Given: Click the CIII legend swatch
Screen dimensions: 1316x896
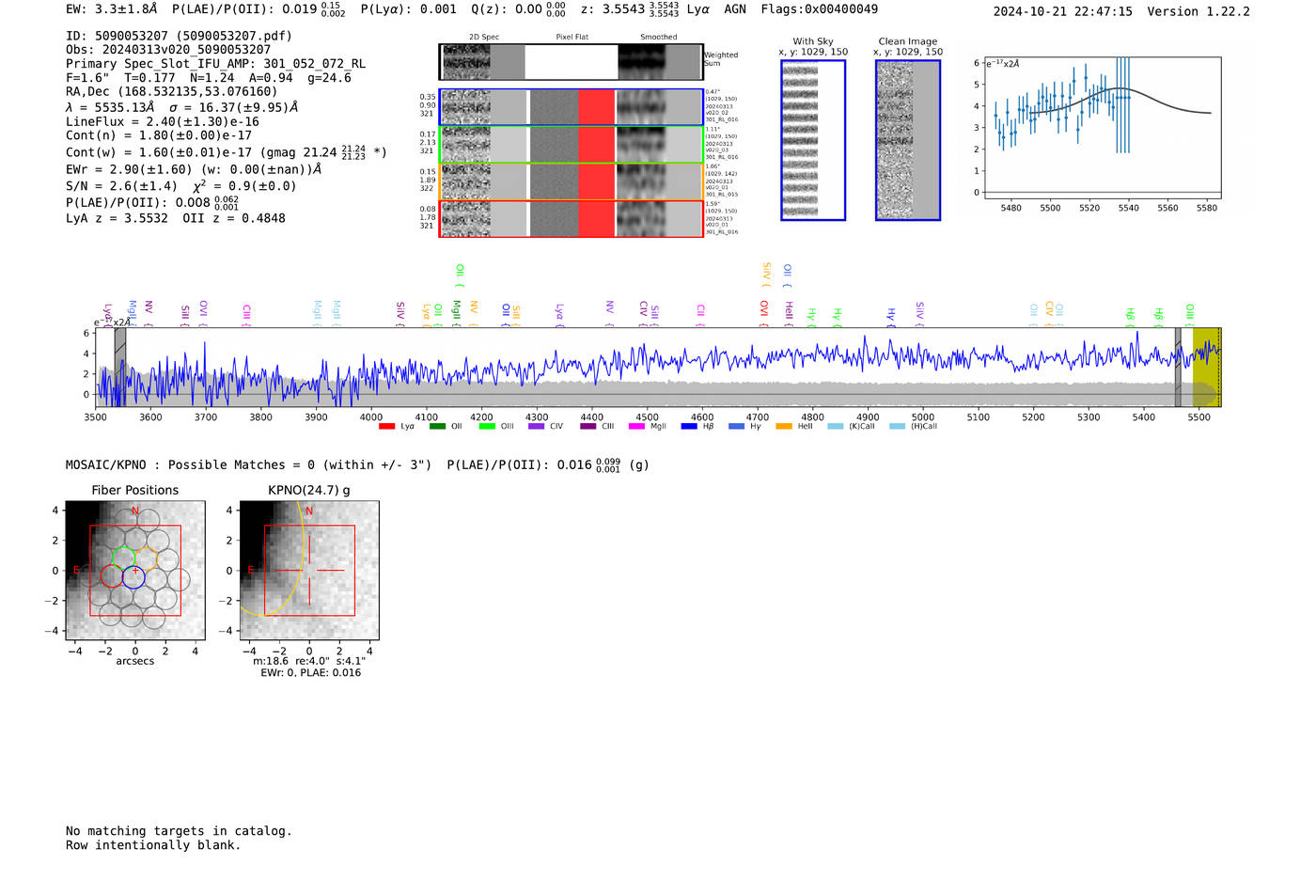Looking at the screenshot, I should 588,427.
